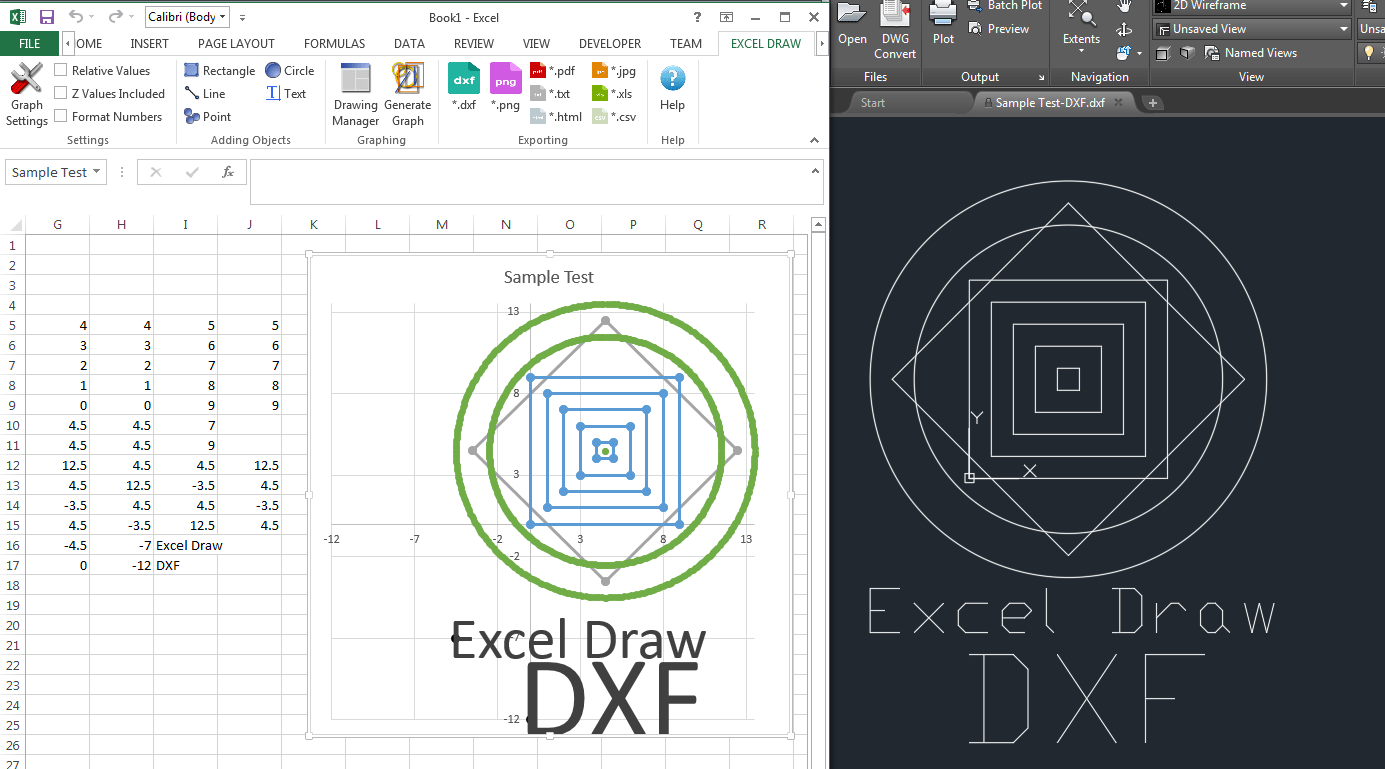This screenshot has width=1385, height=769.
Task: Select the Circle drawing tool
Action: tap(289, 70)
